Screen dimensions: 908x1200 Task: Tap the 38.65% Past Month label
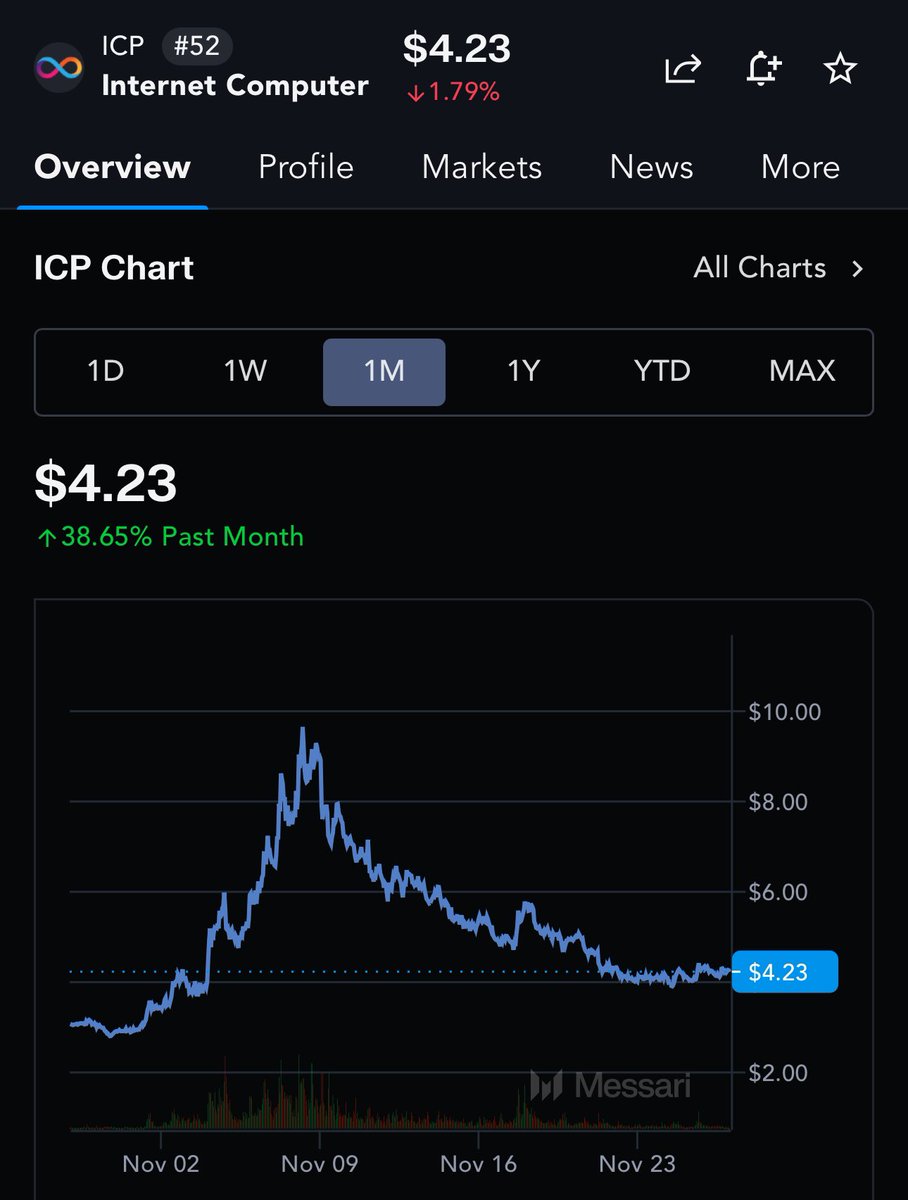(170, 537)
